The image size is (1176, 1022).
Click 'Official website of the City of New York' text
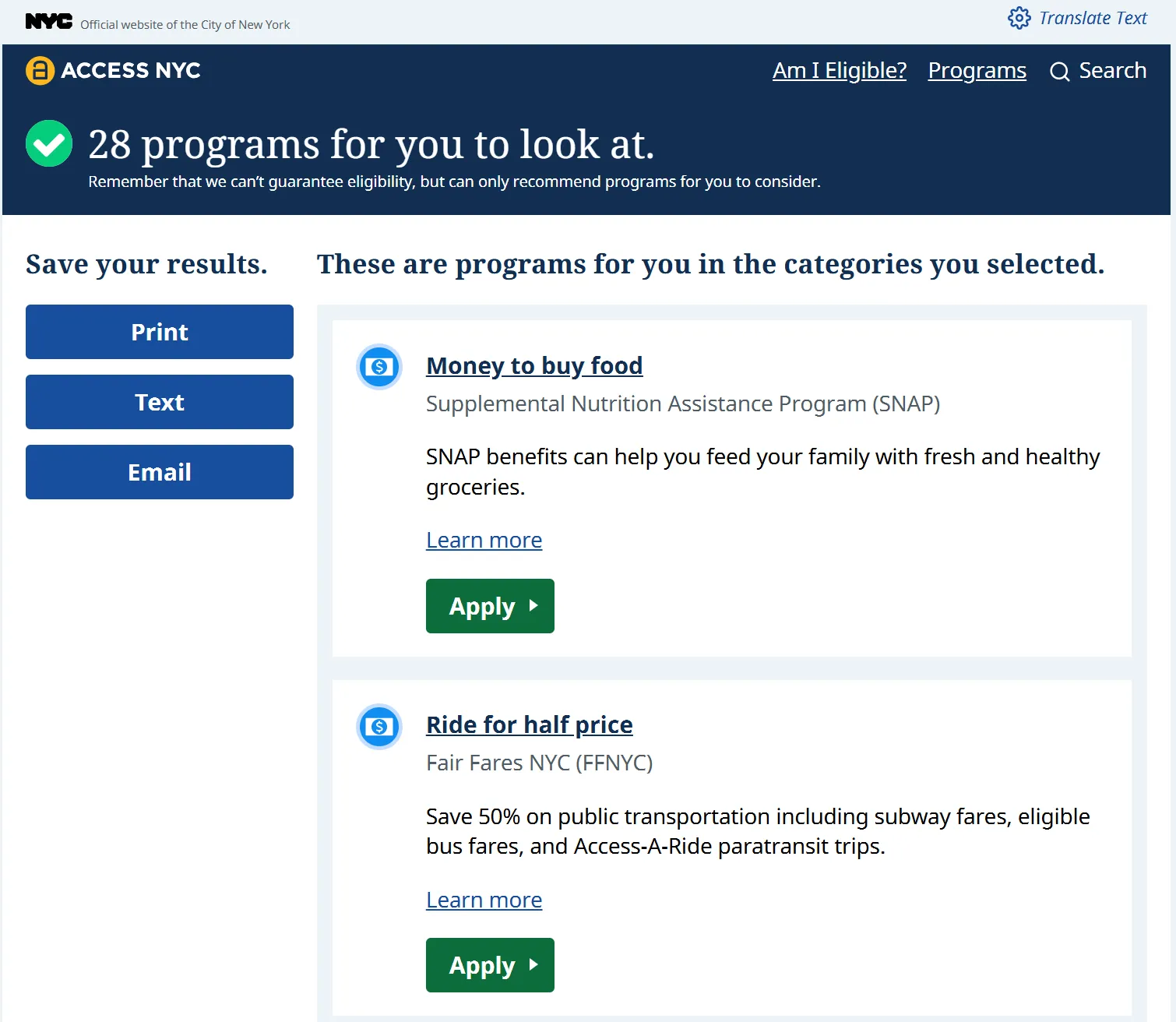[185, 25]
